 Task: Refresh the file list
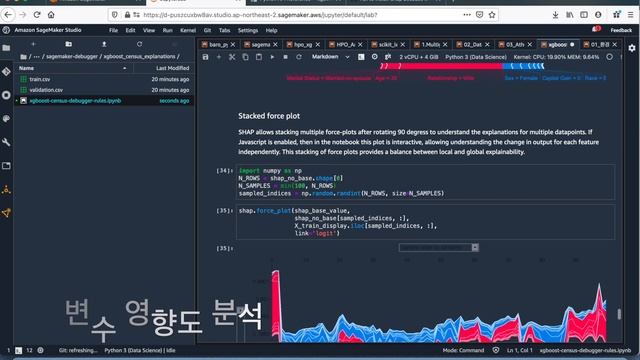139,44
